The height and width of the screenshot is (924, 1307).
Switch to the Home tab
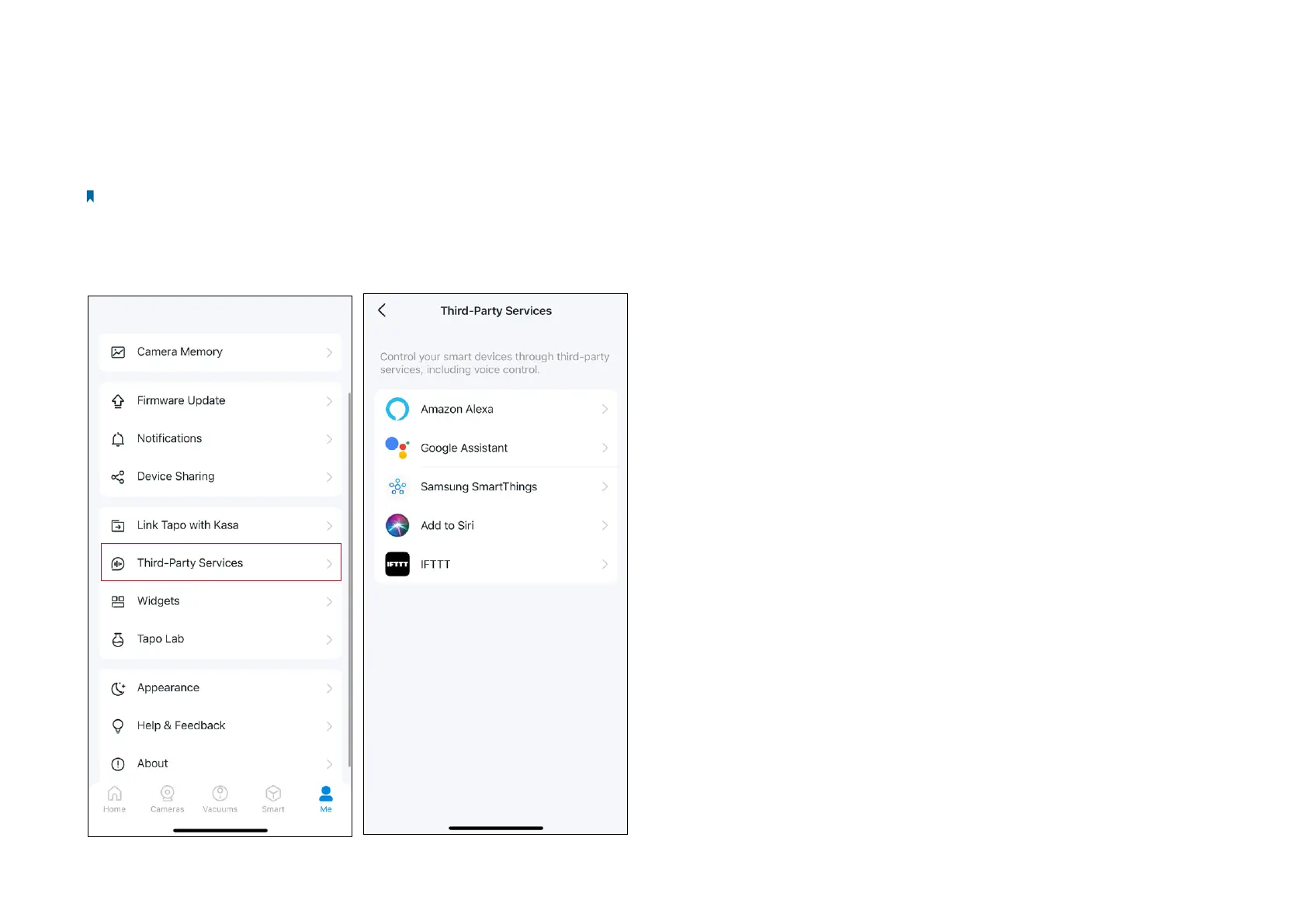115,798
